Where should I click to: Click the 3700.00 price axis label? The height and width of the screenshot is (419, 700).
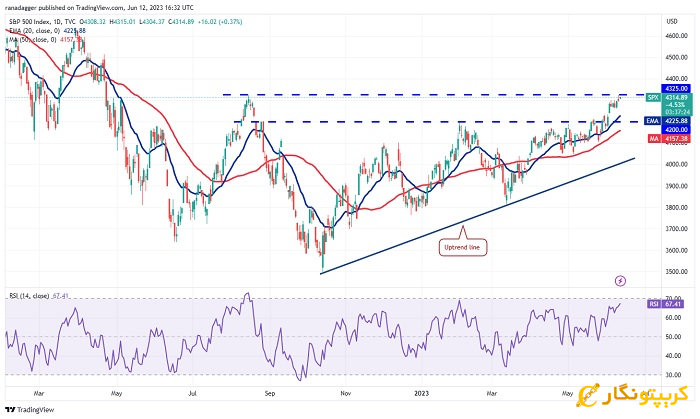click(677, 228)
